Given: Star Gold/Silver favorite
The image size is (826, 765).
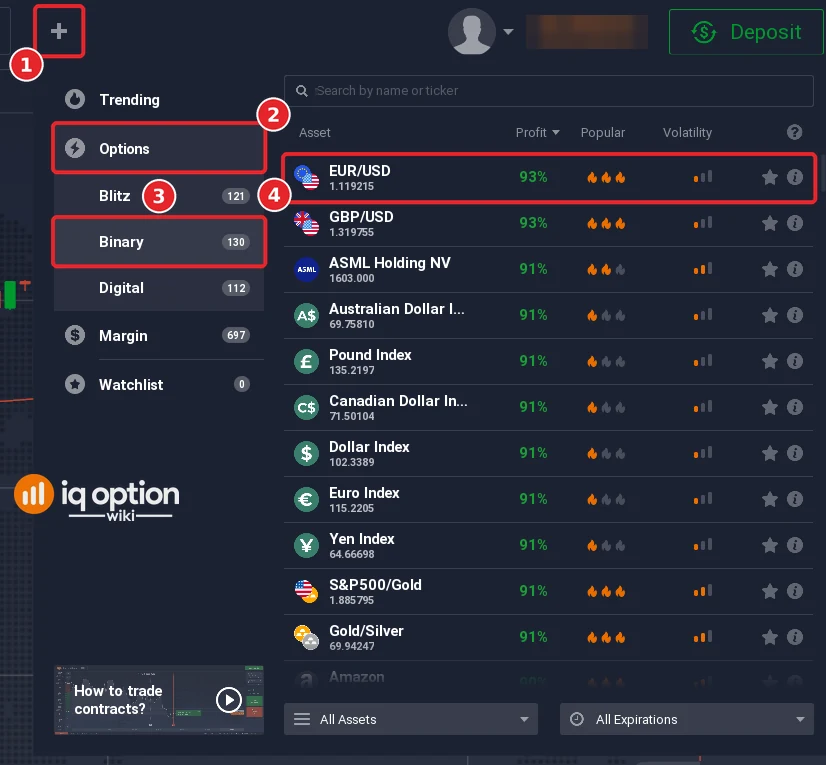Looking at the screenshot, I should point(770,637).
